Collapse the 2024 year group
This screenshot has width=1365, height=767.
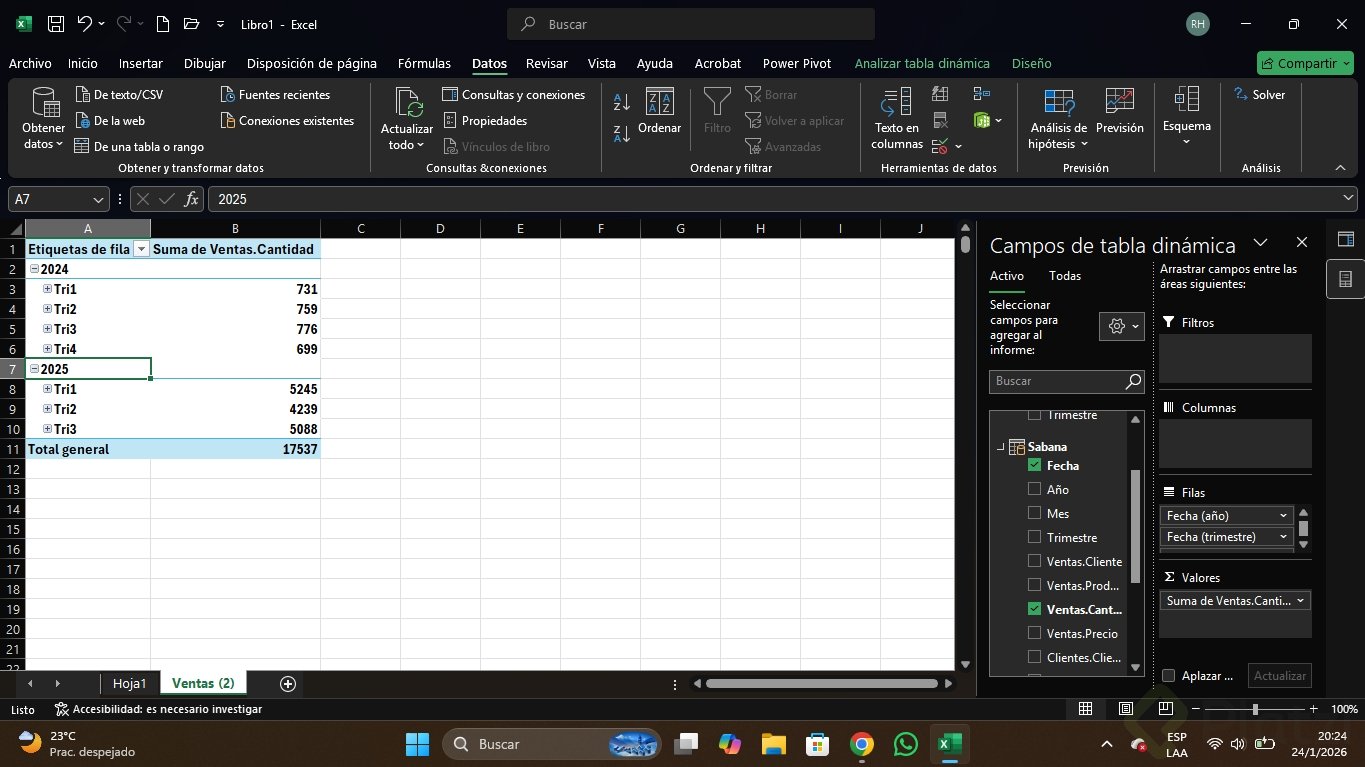click(34, 269)
